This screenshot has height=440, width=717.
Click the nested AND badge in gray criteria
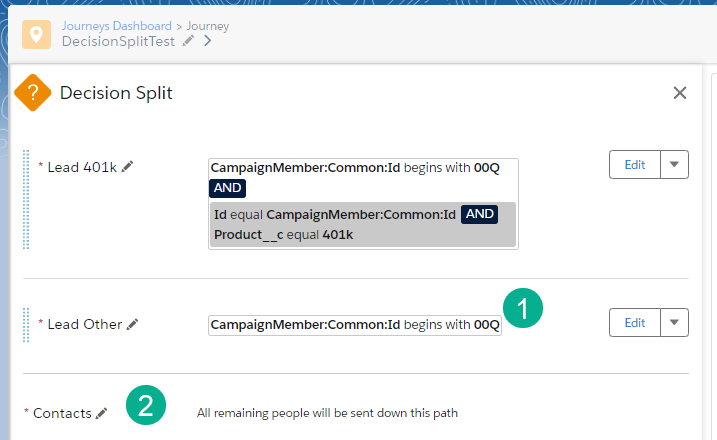480,215
